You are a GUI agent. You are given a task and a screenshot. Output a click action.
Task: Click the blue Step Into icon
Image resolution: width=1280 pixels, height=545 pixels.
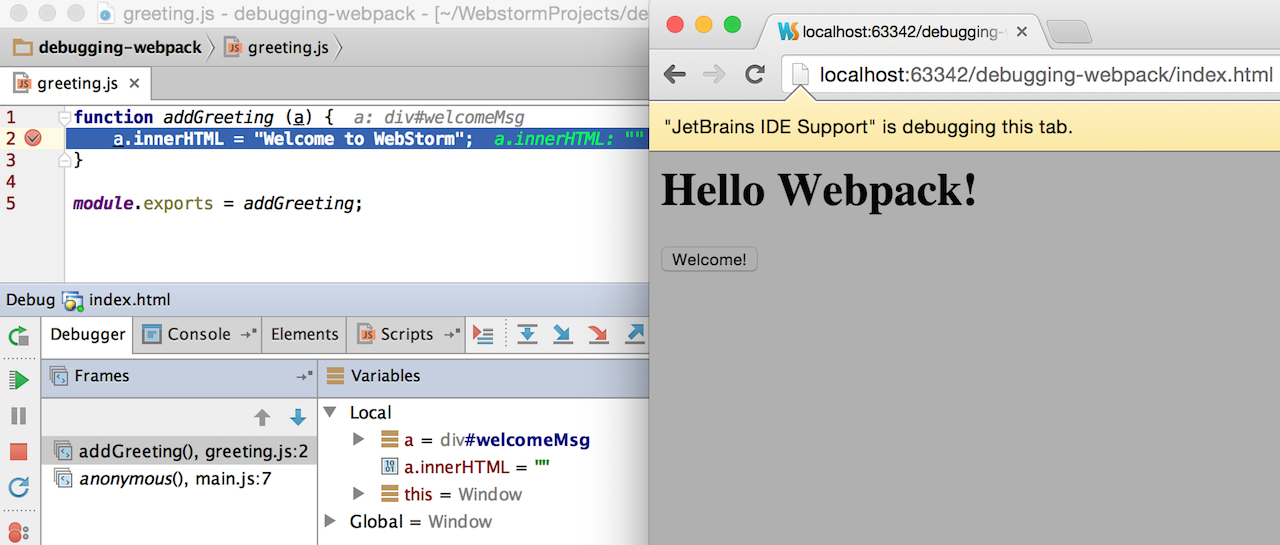point(563,335)
